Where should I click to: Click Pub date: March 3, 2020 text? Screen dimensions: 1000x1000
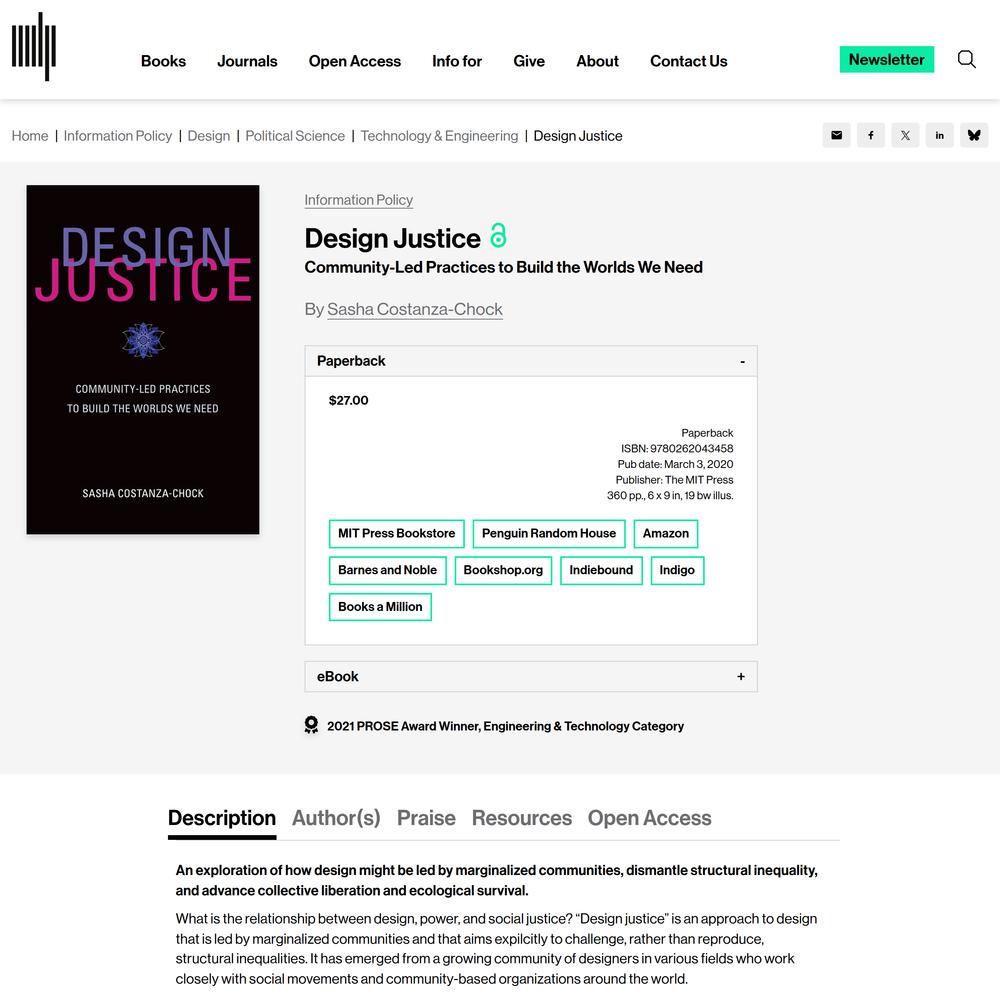pos(675,464)
